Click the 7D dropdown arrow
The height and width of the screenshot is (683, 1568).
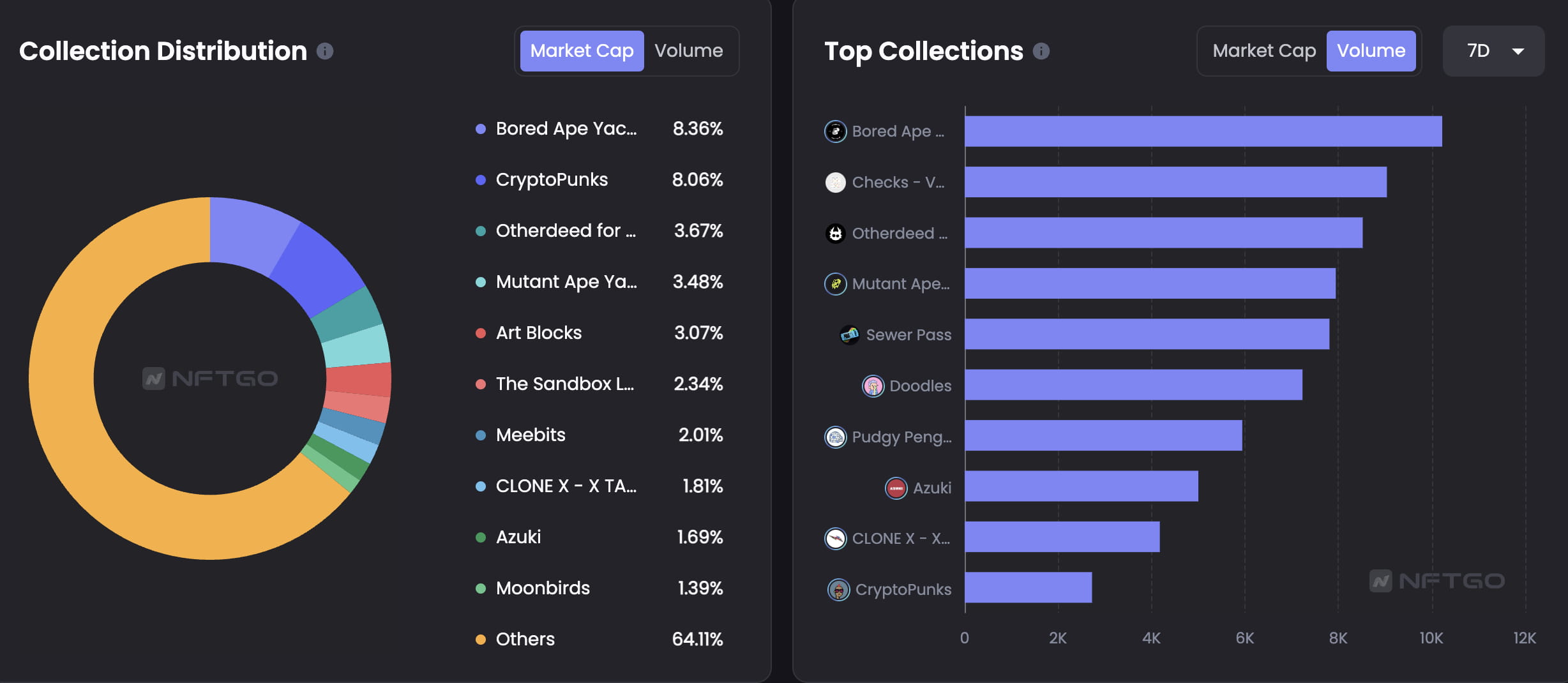pos(1518,51)
